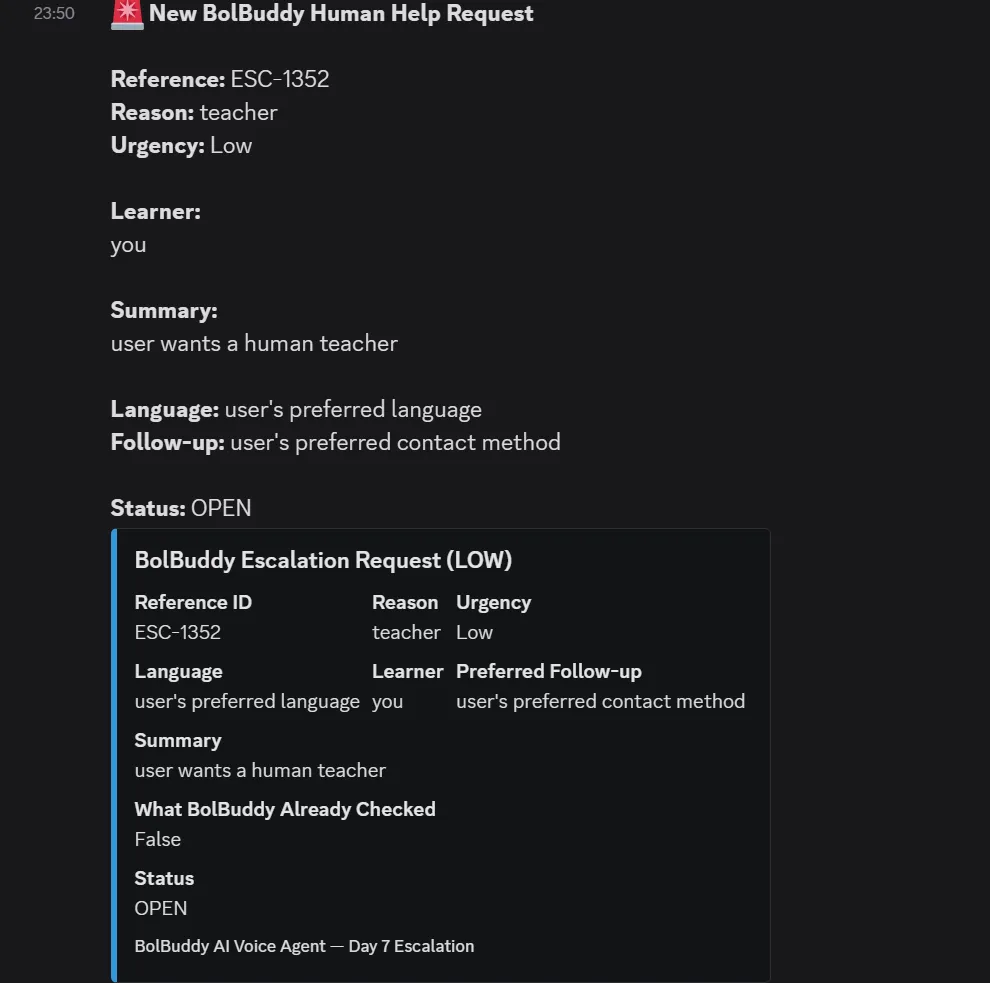Click the What BolBuddy Already Checked label

285,809
